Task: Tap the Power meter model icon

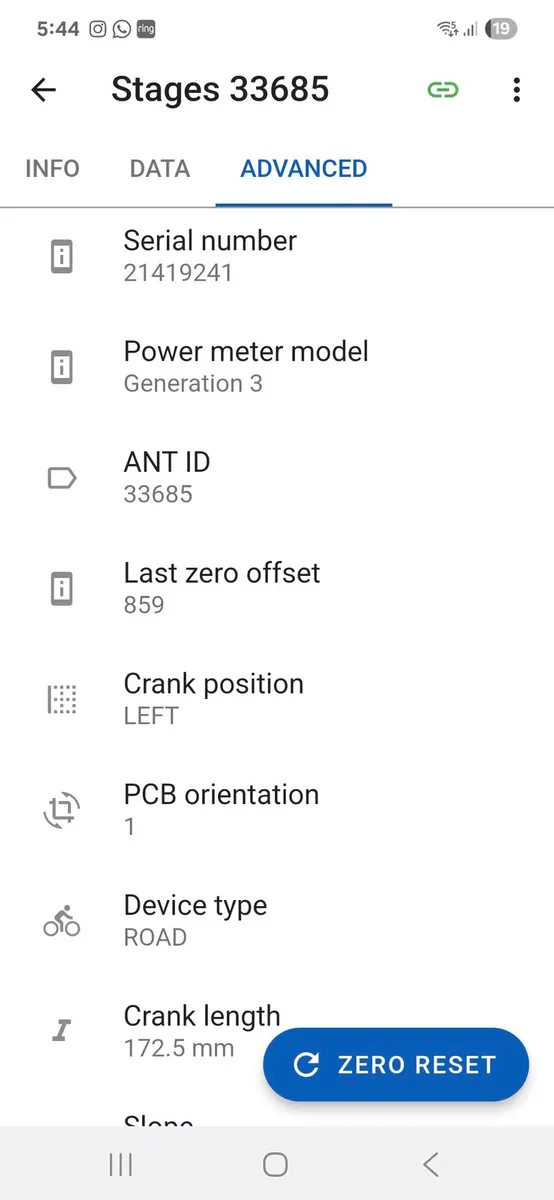Action: tap(62, 368)
